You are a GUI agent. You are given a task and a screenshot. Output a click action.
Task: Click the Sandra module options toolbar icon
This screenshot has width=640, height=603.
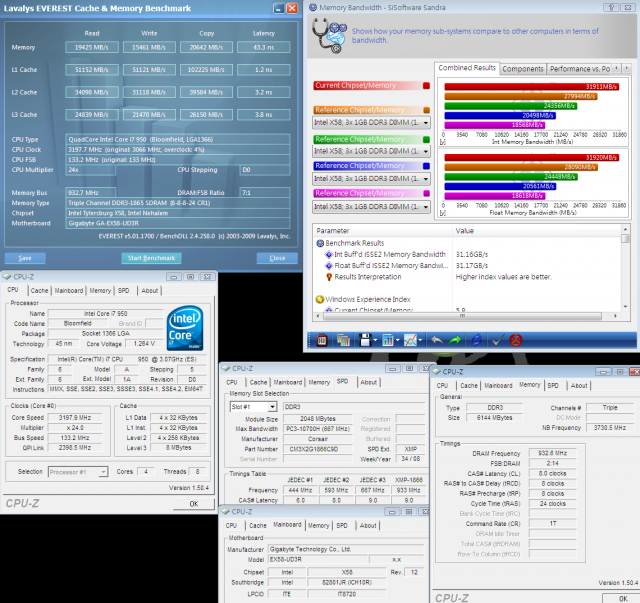[x=322, y=340]
